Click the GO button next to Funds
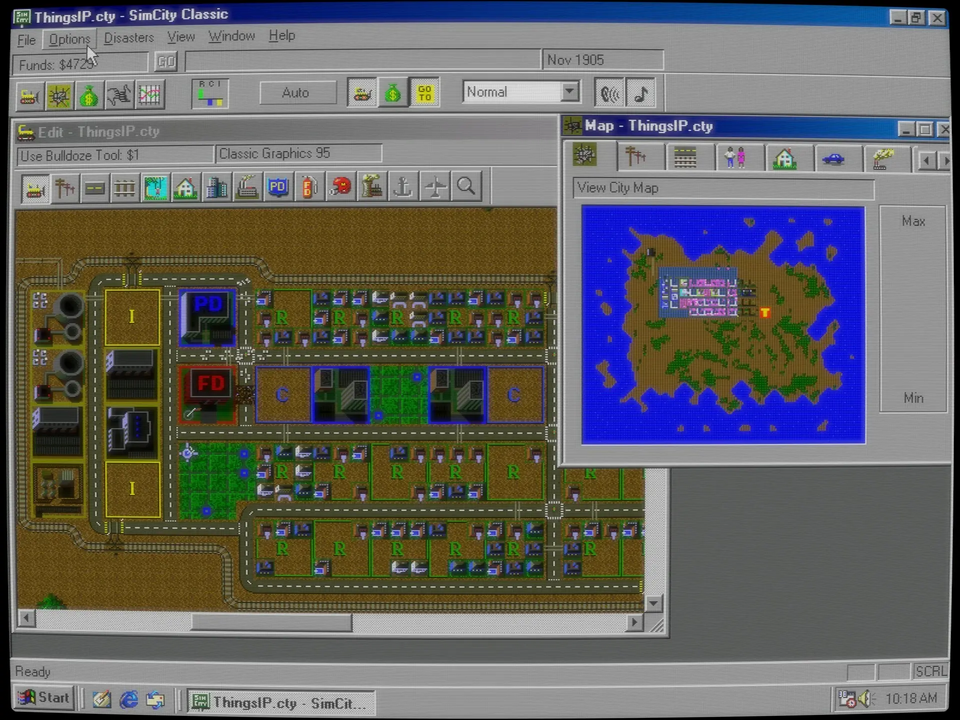The image size is (960, 720). [x=165, y=61]
